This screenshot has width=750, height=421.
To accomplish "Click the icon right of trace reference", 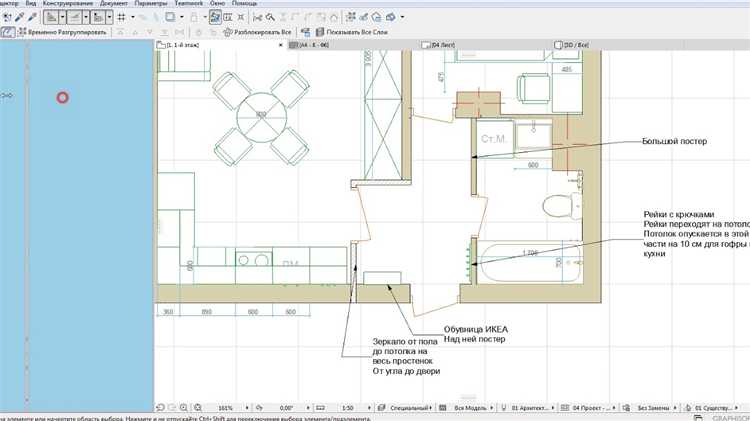I will pos(228,17).
